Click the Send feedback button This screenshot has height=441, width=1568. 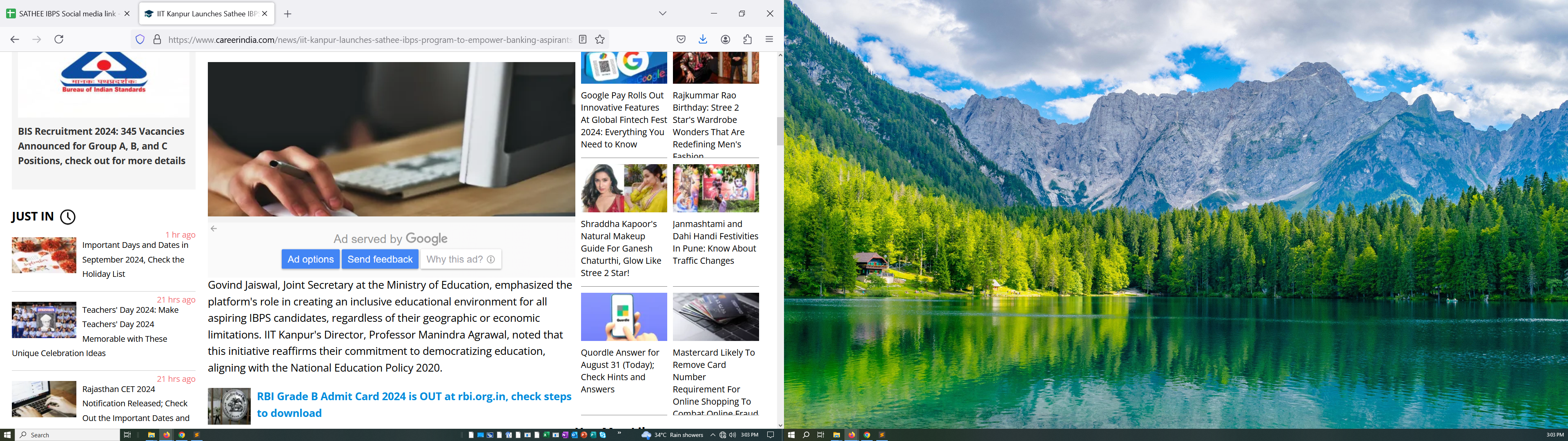pos(380,259)
